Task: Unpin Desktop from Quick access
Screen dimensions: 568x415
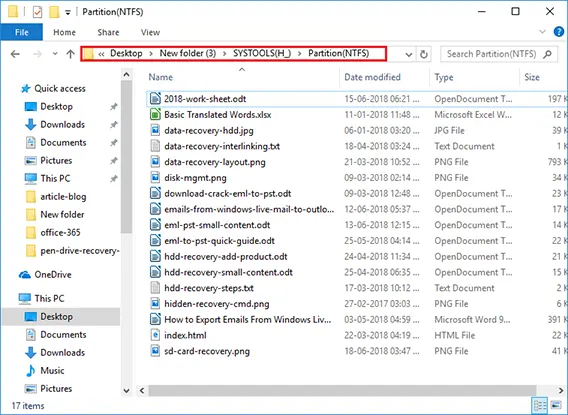Action: (x=114, y=106)
